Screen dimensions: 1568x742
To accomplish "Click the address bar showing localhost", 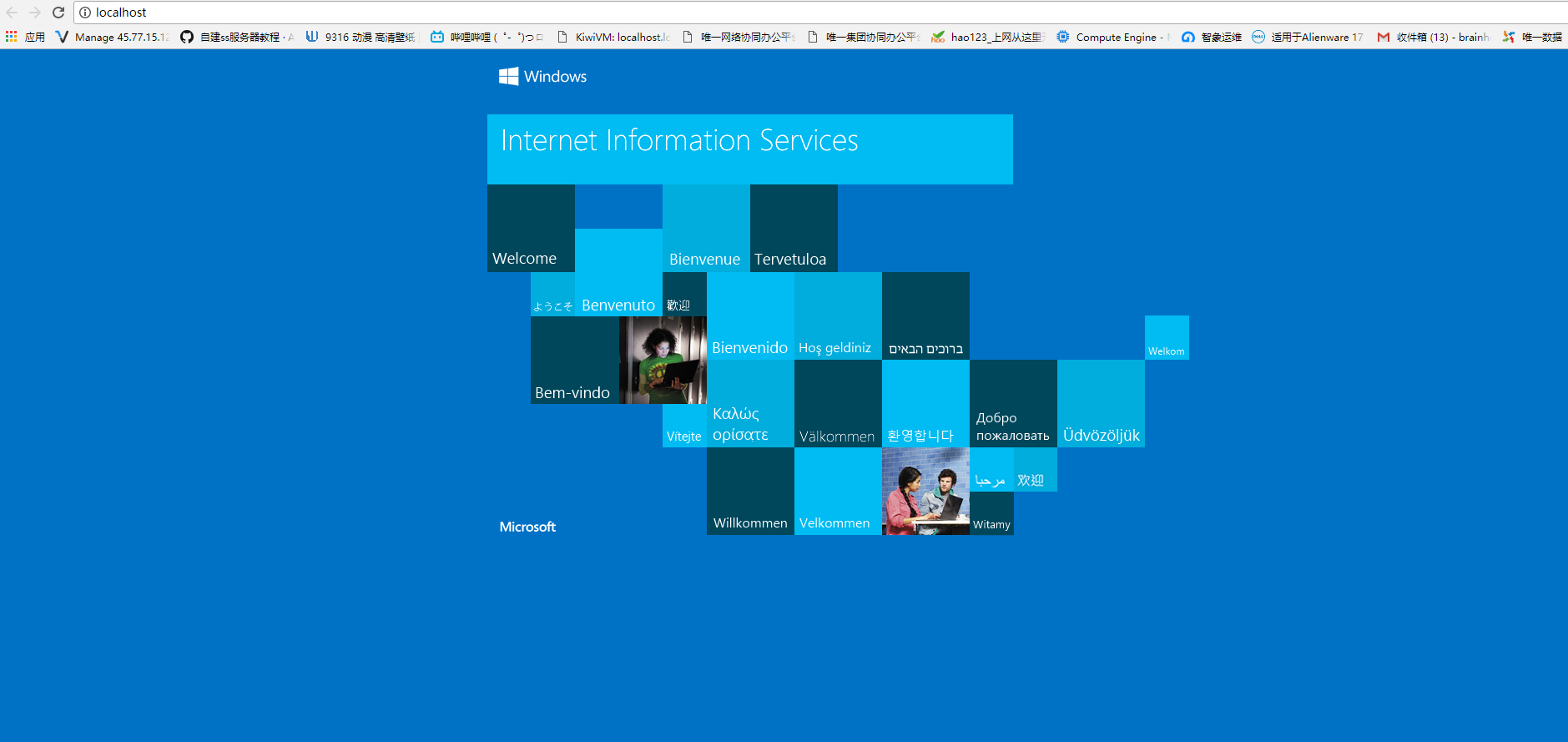I will [822, 13].
